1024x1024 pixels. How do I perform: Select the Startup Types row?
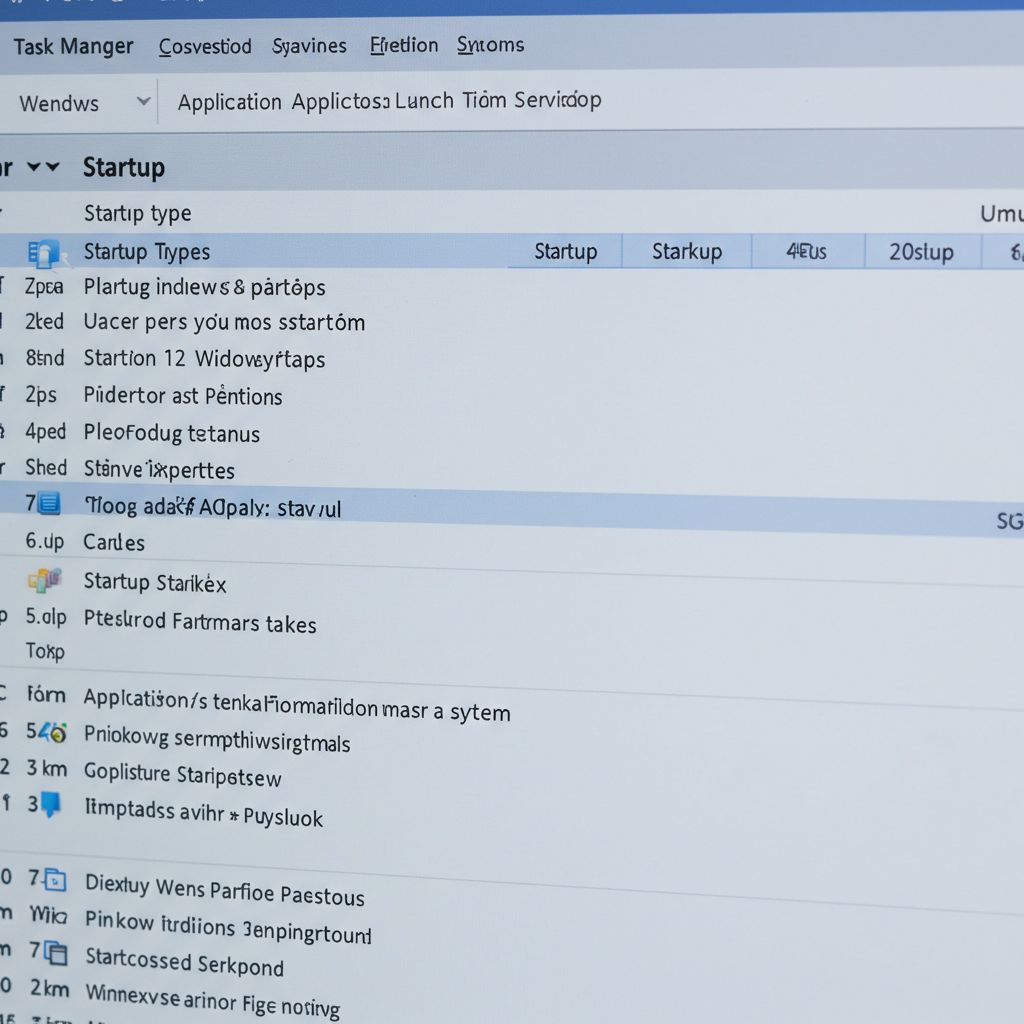pyautogui.click(x=512, y=251)
